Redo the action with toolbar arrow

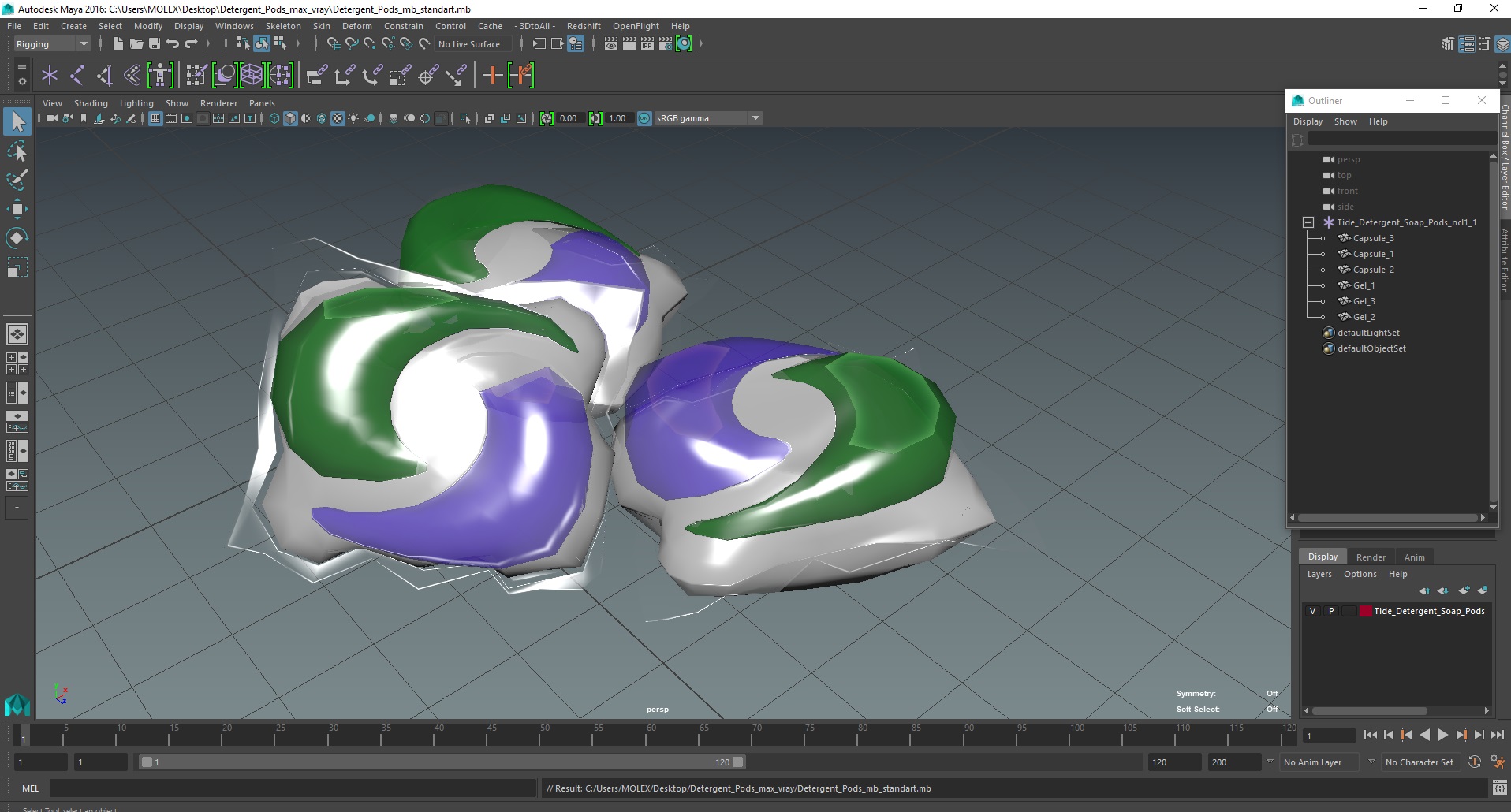[191, 44]
